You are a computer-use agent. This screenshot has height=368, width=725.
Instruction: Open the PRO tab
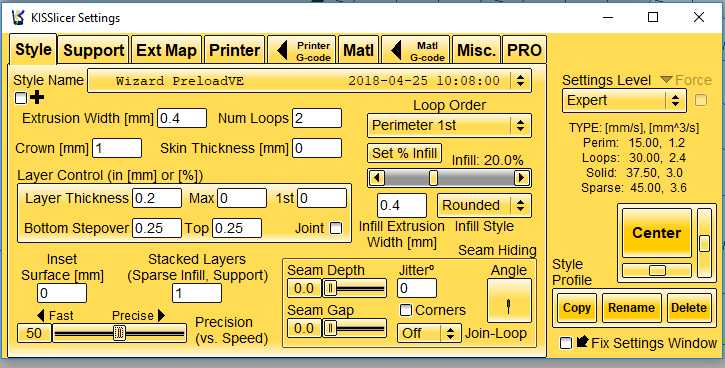524,50
